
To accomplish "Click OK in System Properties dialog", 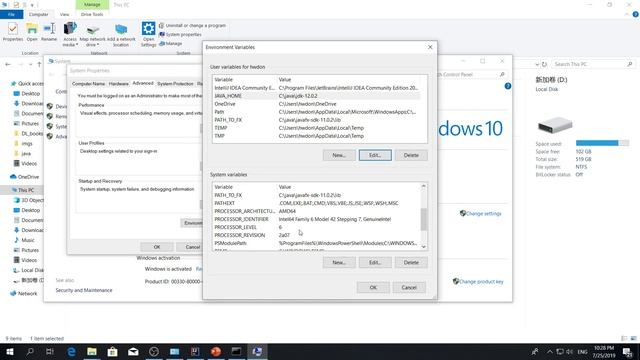I will click(157, 247).
